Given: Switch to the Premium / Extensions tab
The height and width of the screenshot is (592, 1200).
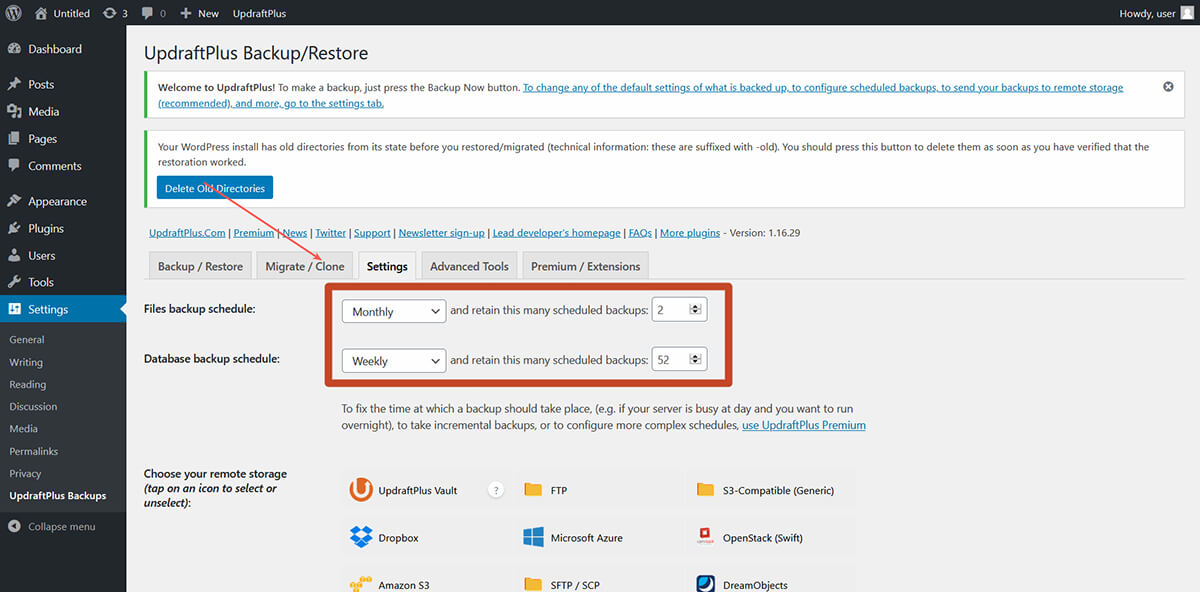Looking at the screenshot, I should [585, 266].
